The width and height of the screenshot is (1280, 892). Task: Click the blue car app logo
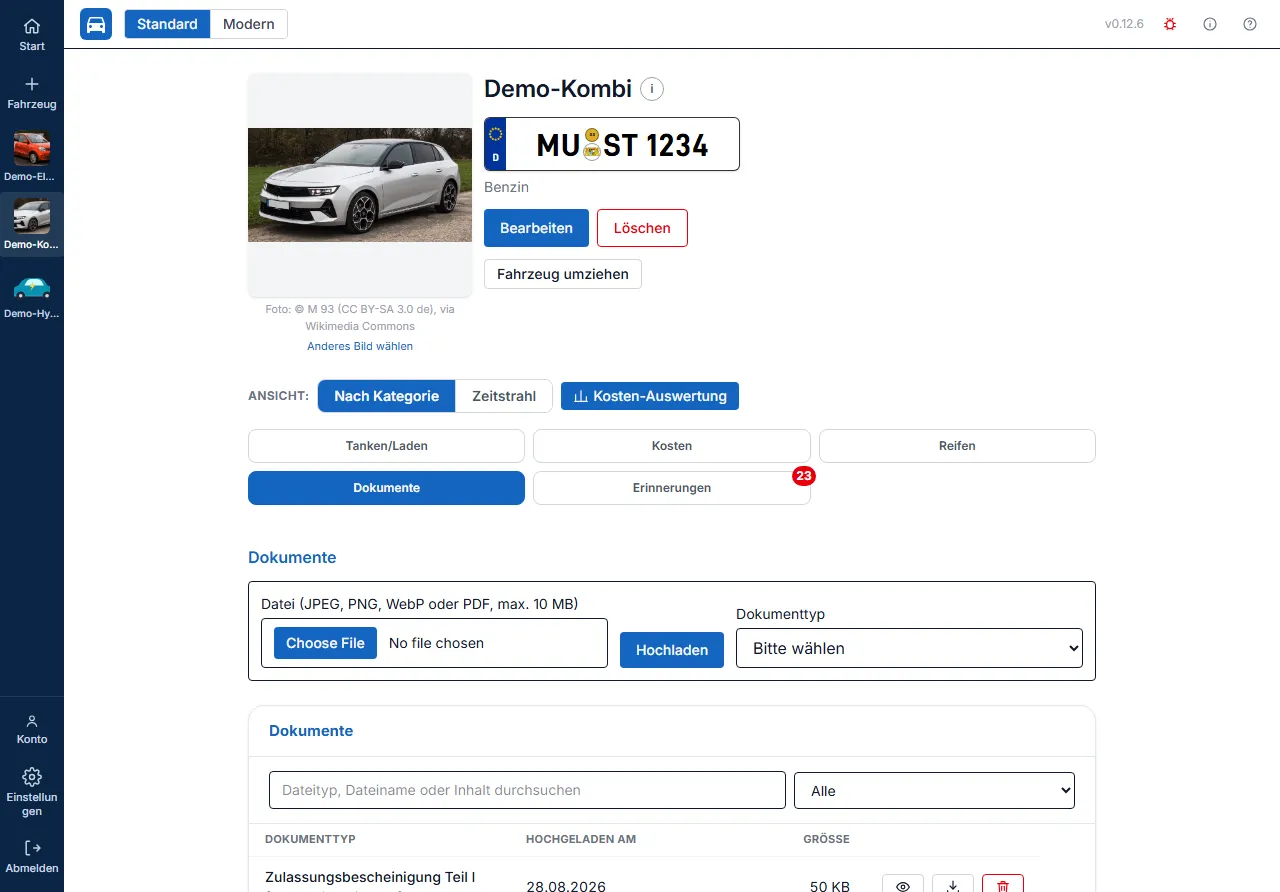coord(96,24)
